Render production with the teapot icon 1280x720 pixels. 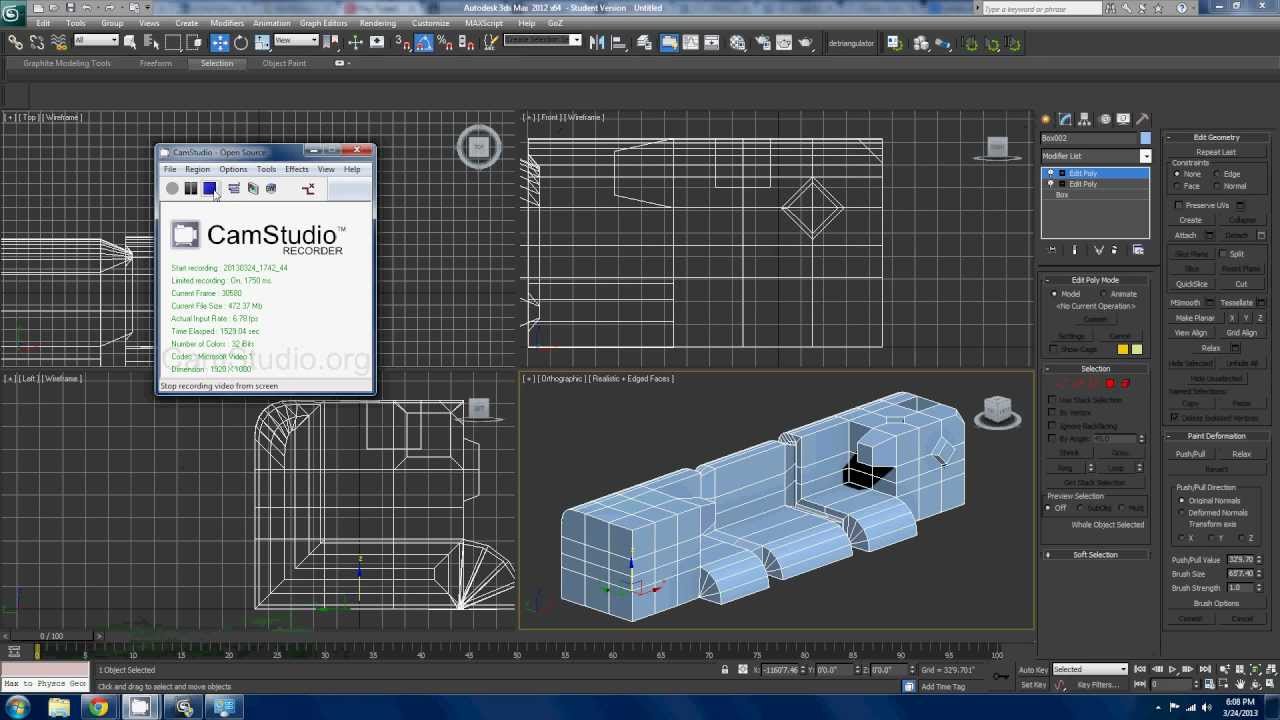(x=805, y=42)
